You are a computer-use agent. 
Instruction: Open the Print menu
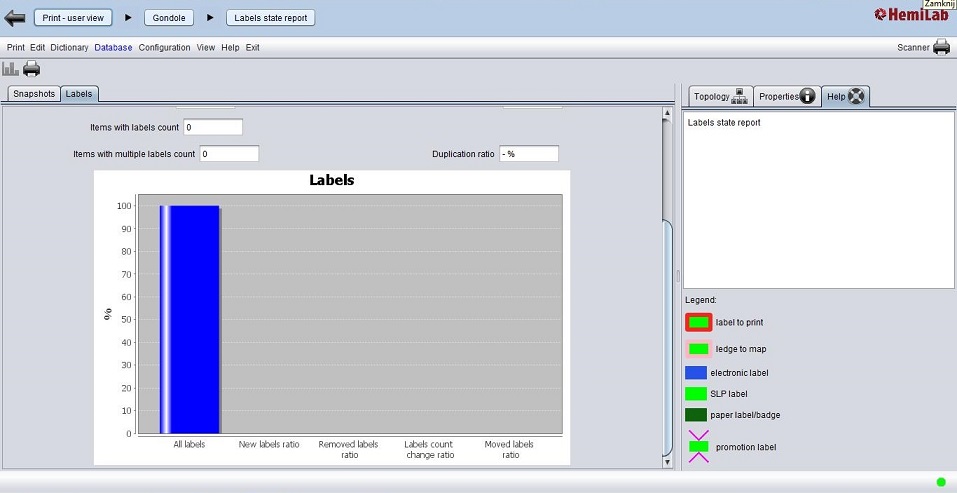pos(16,47)
